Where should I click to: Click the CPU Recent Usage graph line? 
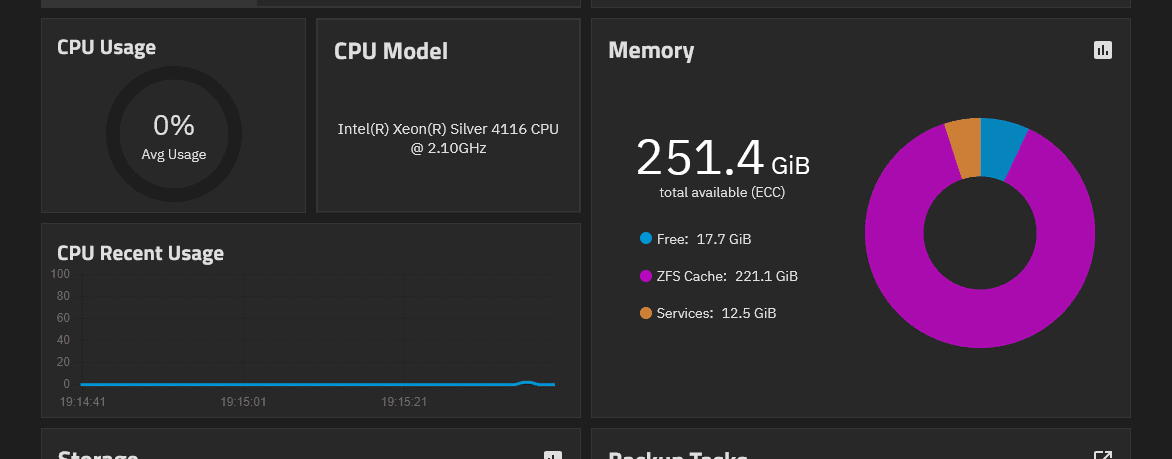point(300,384)
